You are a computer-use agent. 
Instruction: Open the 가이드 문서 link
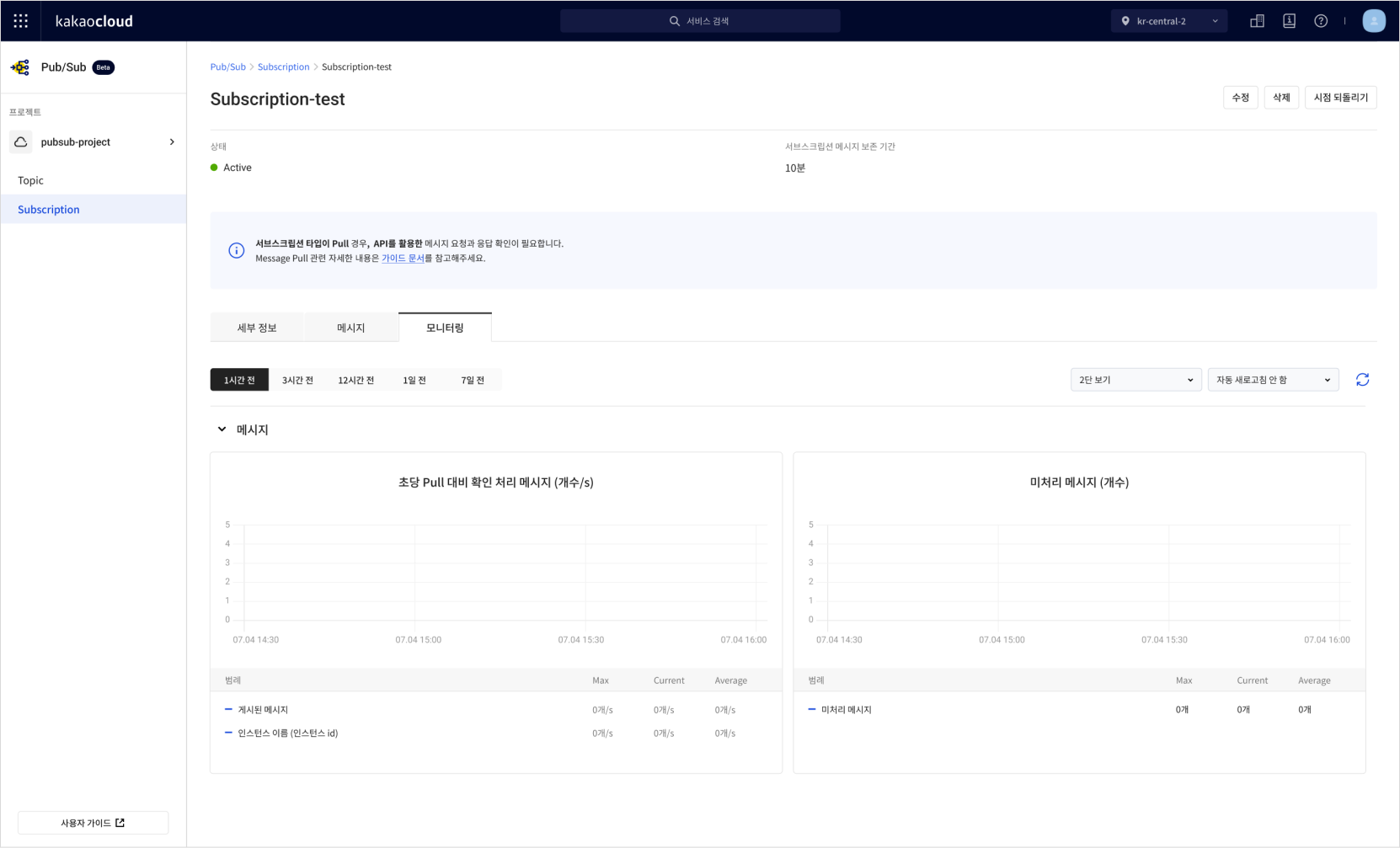click(403, 259)
